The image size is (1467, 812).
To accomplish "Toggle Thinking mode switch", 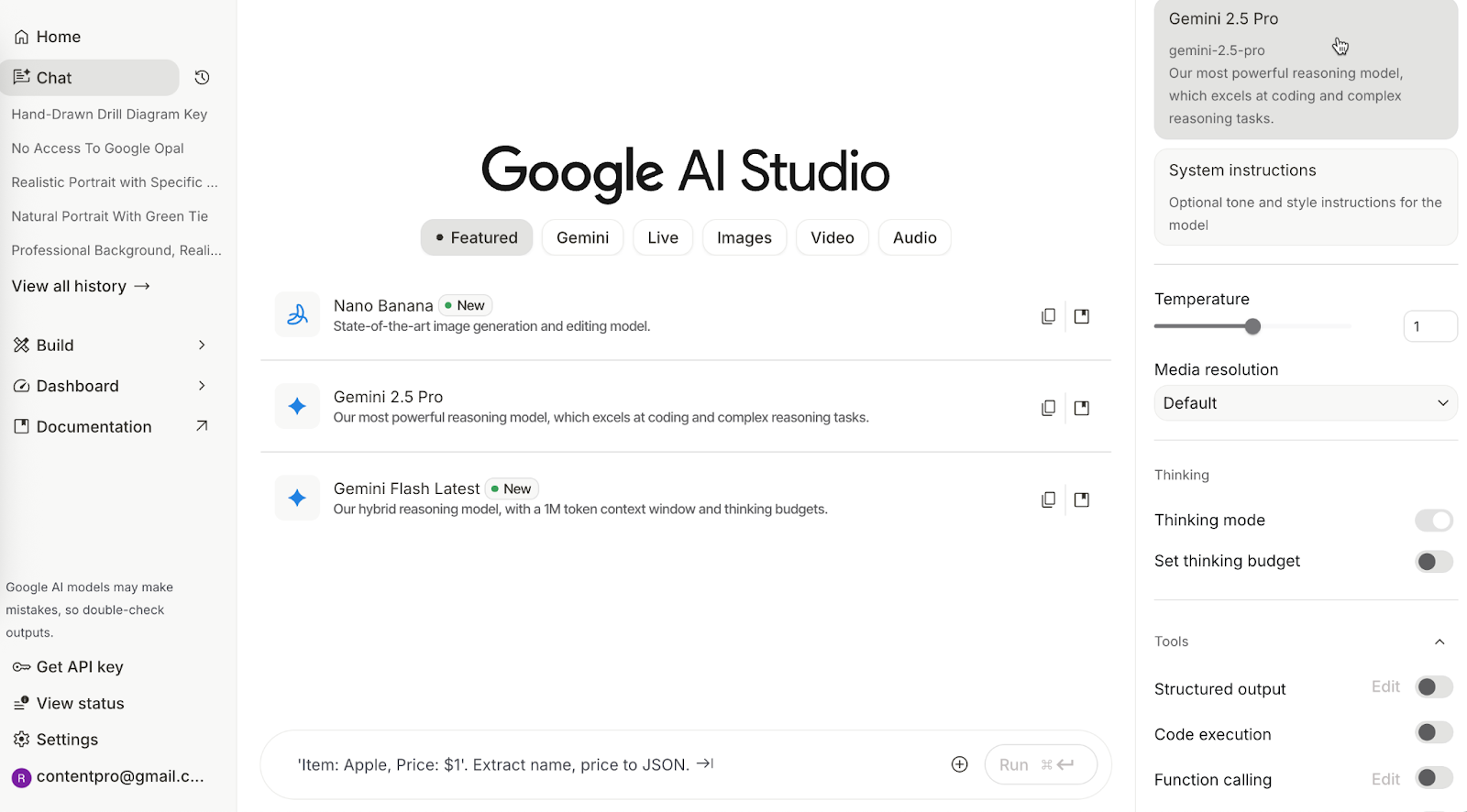I will click(1434, 521).
